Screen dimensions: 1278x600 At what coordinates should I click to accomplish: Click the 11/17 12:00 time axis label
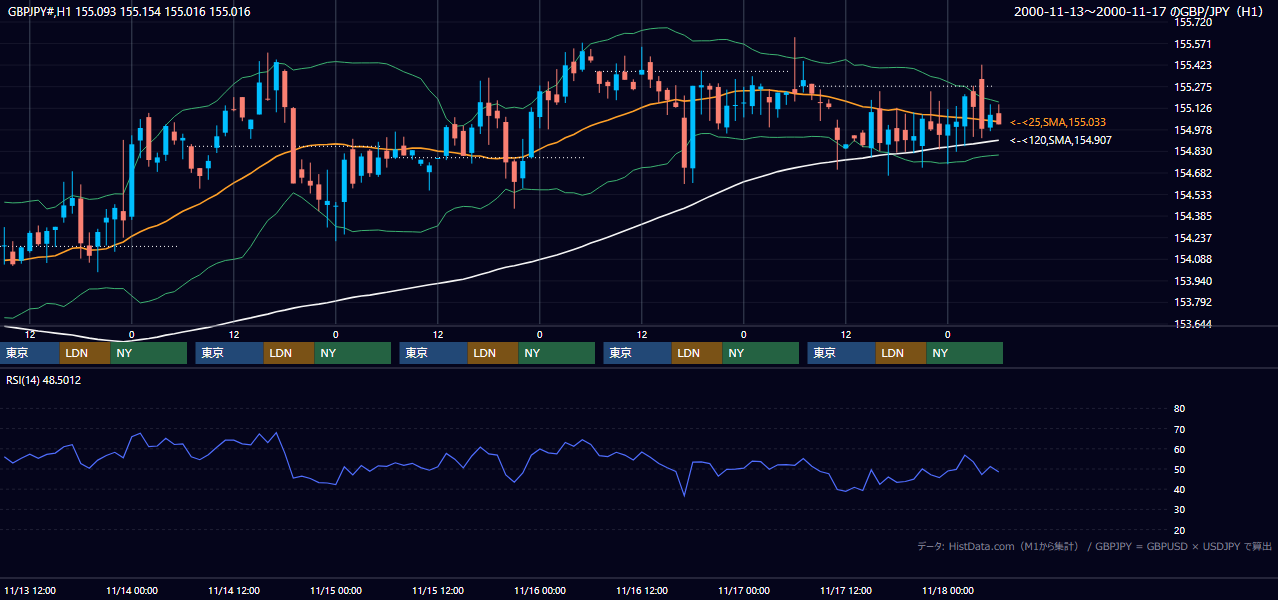click(x=846, y=590)
